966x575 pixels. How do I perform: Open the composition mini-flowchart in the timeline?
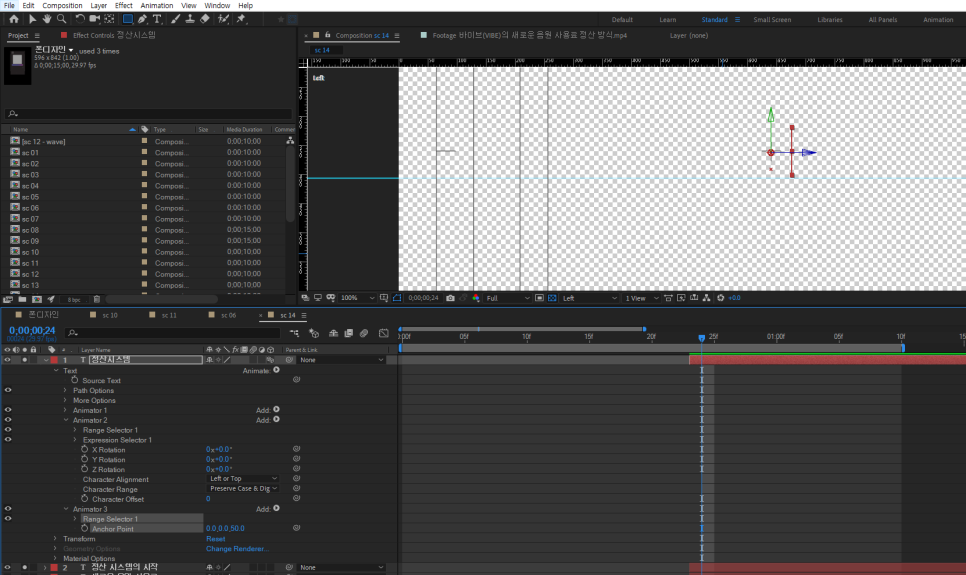(294, 333)
